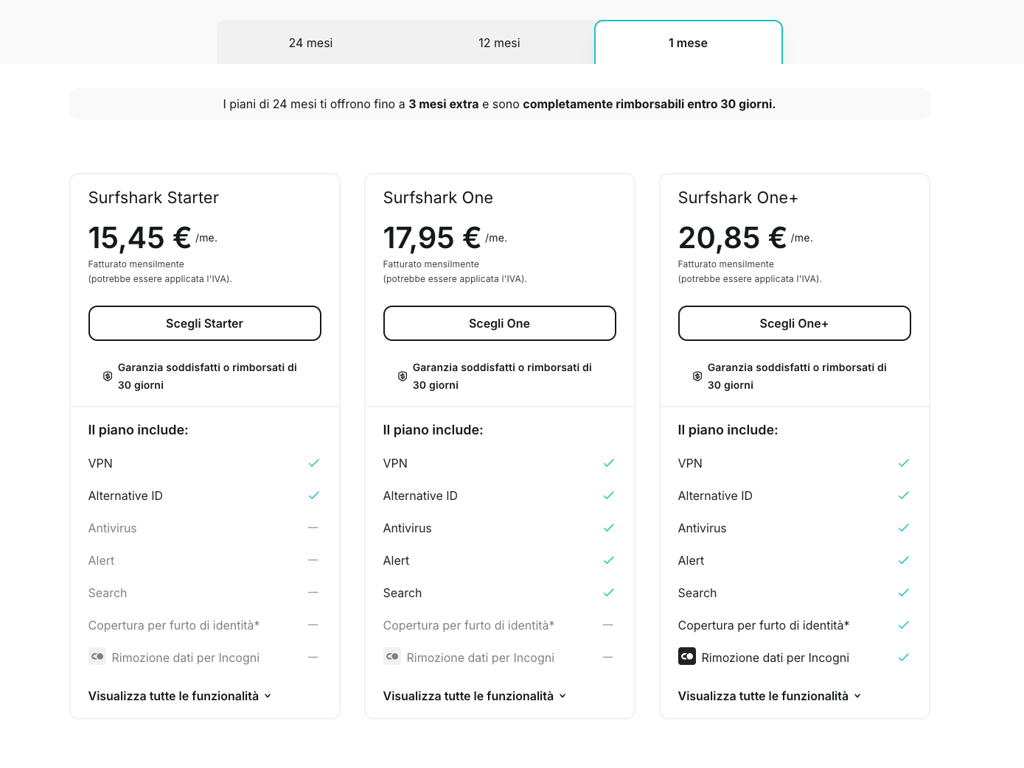Click the VPN checkmark in One+ plan
This screenshot has width=1024, height=768.
tap(903, 463)
